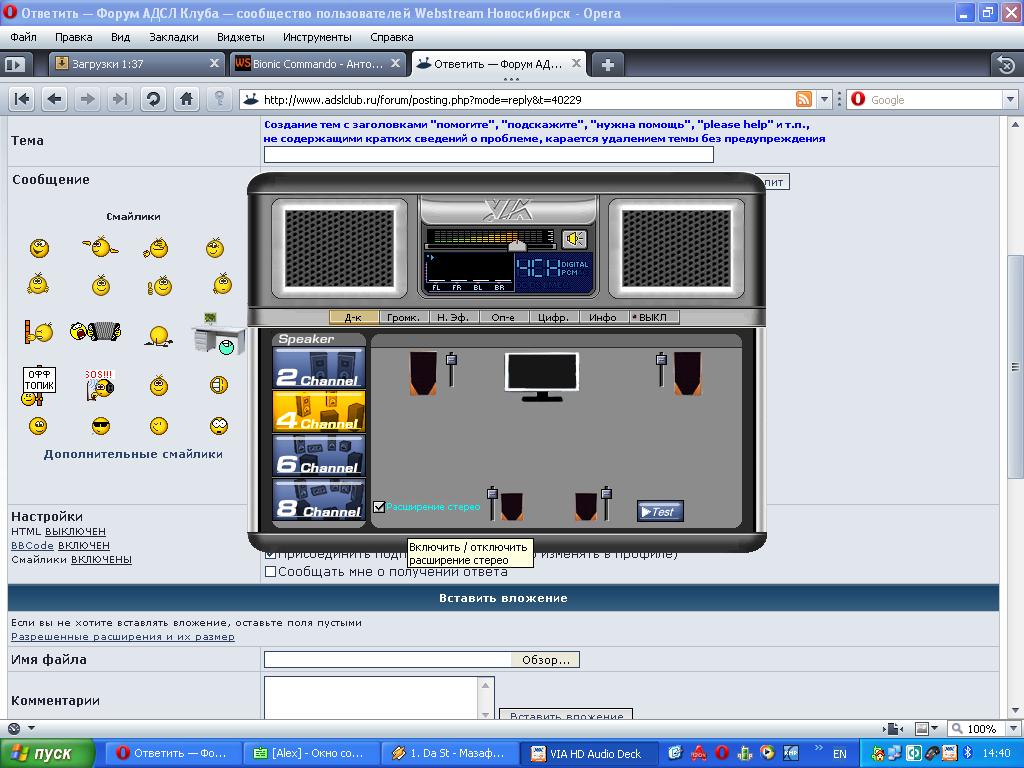The height and width of the screenshot is (768, 1024).
Task: Open status bar Opera menu arrow
Action: [x=31, y=728]
